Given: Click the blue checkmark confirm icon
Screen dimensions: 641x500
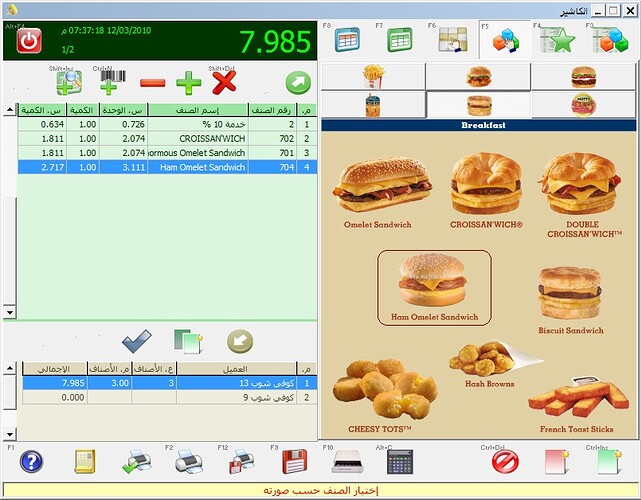Looking at the screenshot, I should 137,341.
